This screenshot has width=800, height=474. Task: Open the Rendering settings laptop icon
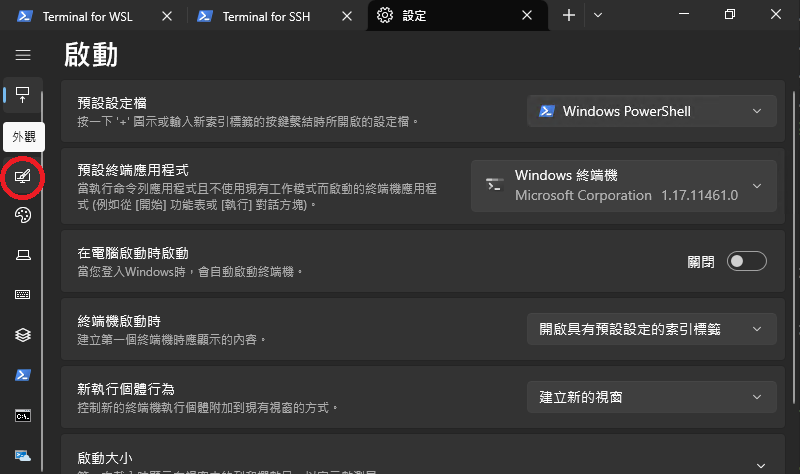pos(22,255)
